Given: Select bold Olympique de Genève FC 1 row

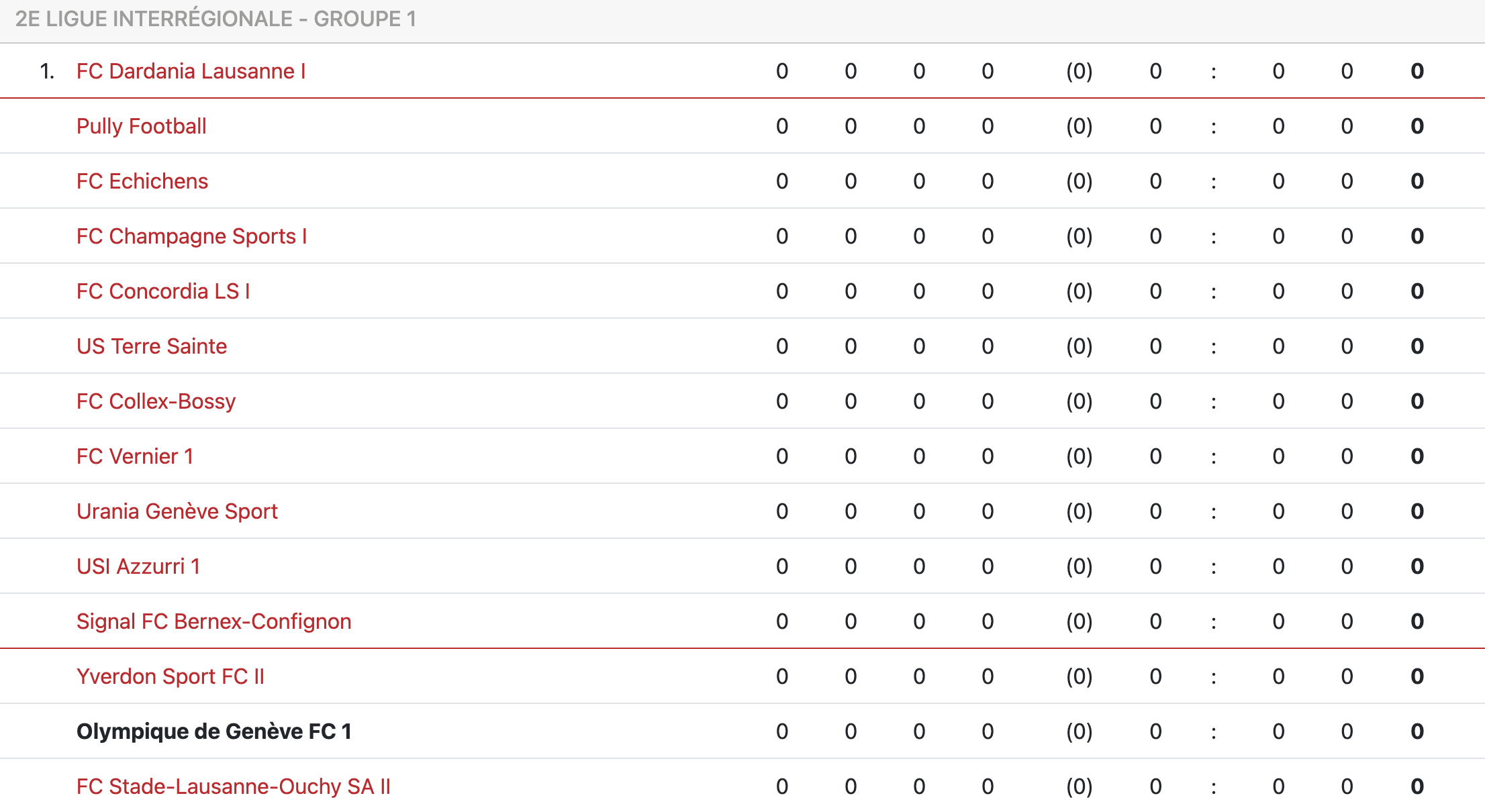Looking at the screenshot, I should click(213, 731).
